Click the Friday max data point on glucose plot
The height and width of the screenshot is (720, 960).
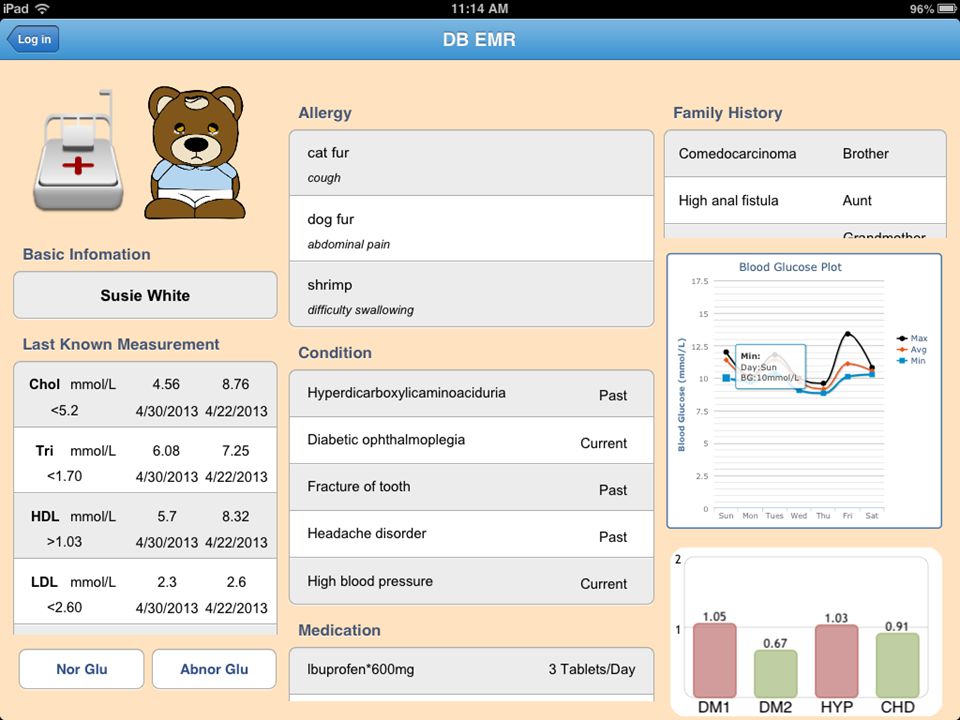[x=847, y=334]
